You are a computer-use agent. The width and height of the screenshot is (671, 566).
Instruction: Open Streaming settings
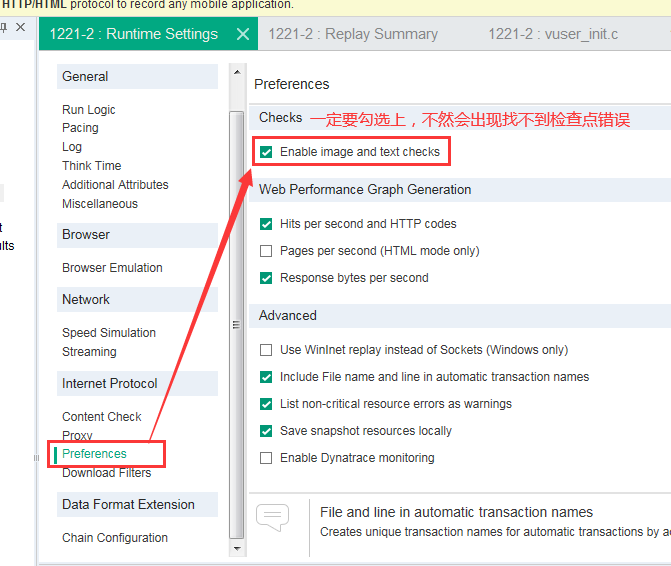[89, 352]
